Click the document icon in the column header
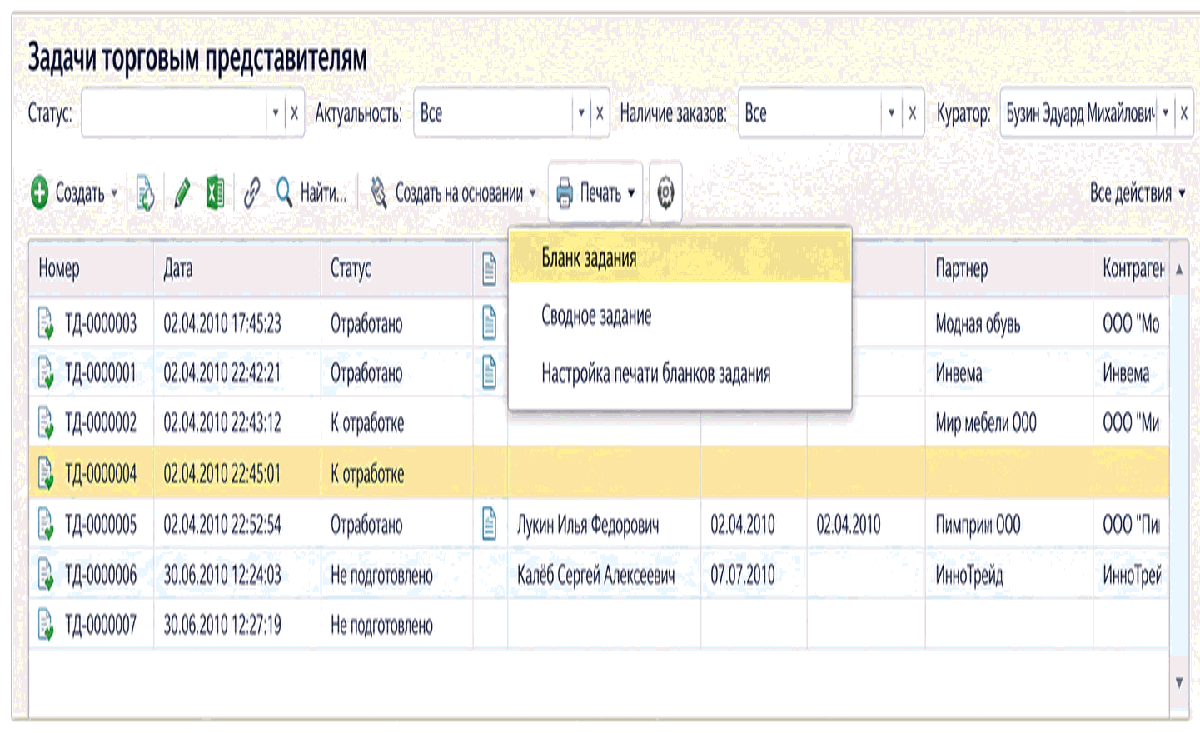 coord(490,268)
